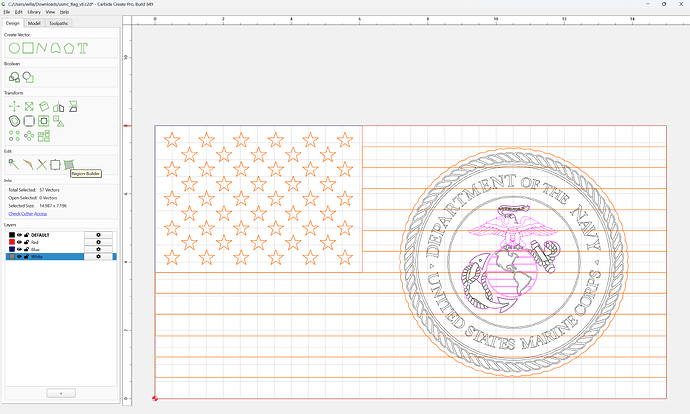Activate the Region Builder tool

point(69,165)
